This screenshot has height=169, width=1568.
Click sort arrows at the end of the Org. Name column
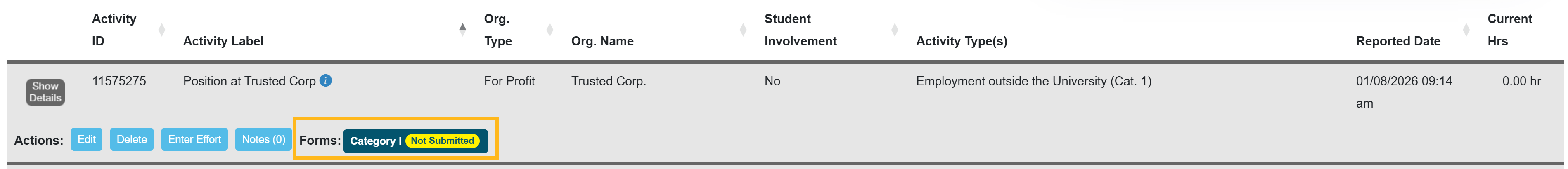[743, 30]
